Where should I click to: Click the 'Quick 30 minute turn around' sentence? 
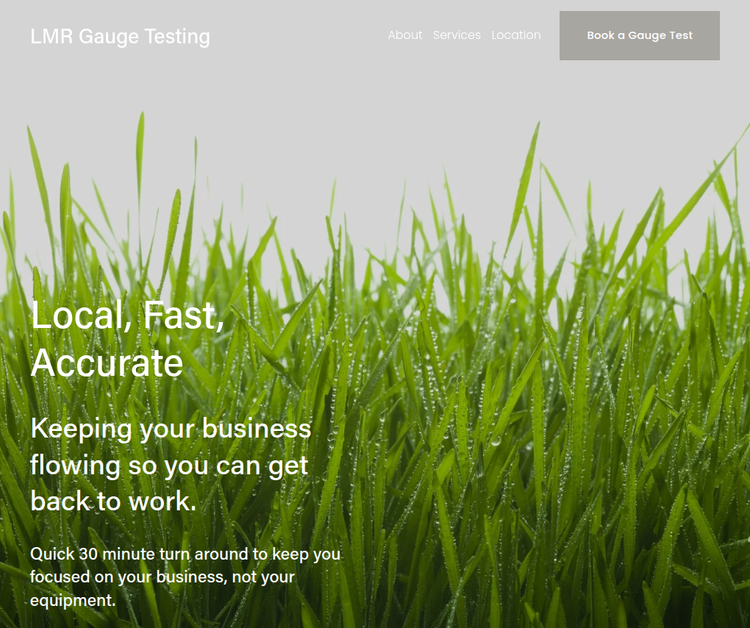(x=185, y=554)
